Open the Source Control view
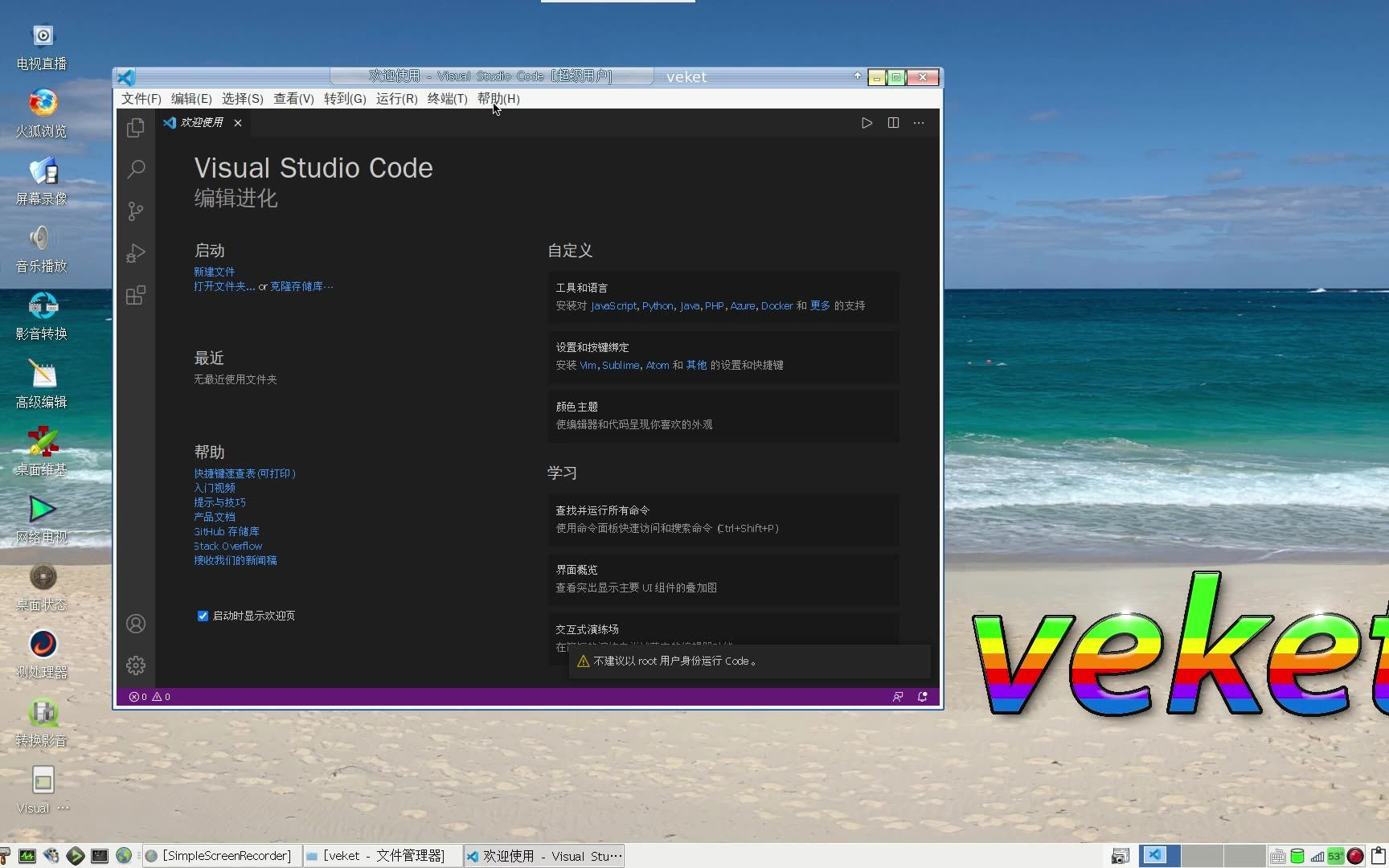Screen dimensions: 1389x868 click(x=136, y=211)
